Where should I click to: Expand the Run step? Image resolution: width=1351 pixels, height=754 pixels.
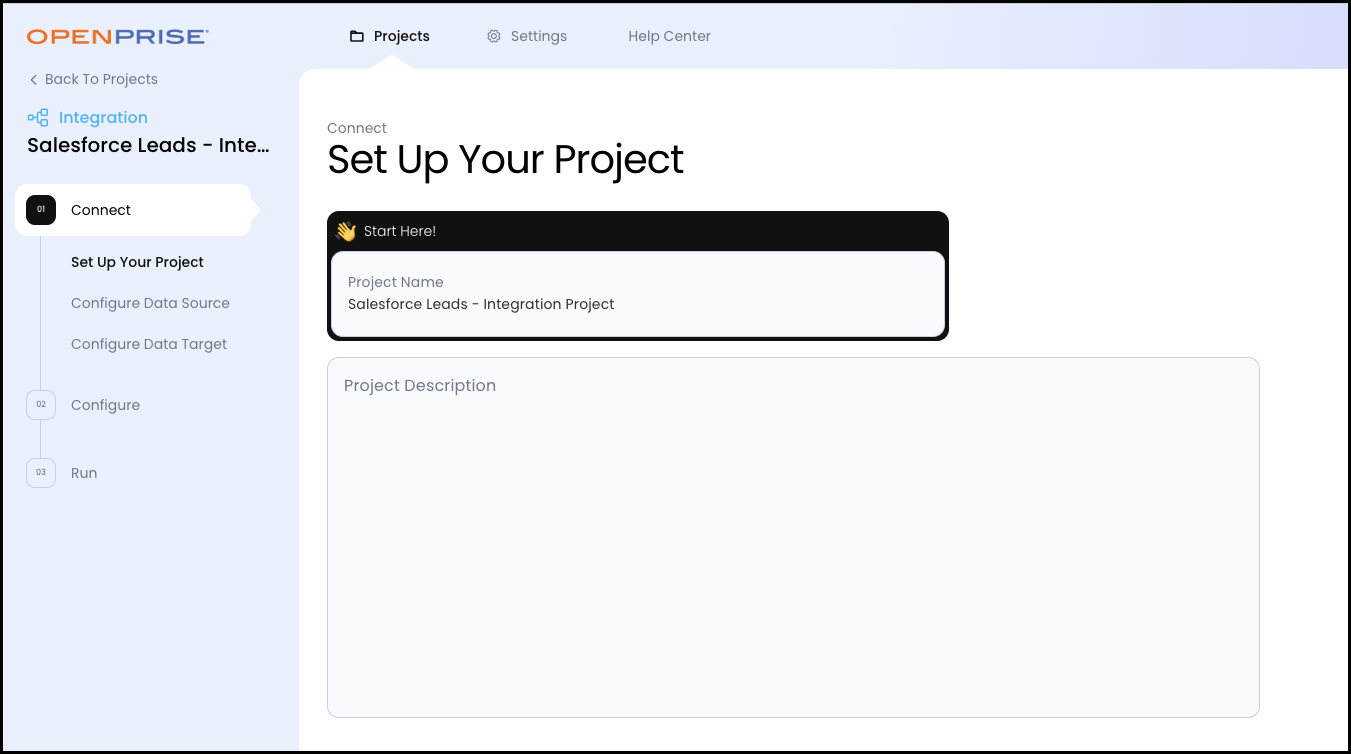click(84, 473)
